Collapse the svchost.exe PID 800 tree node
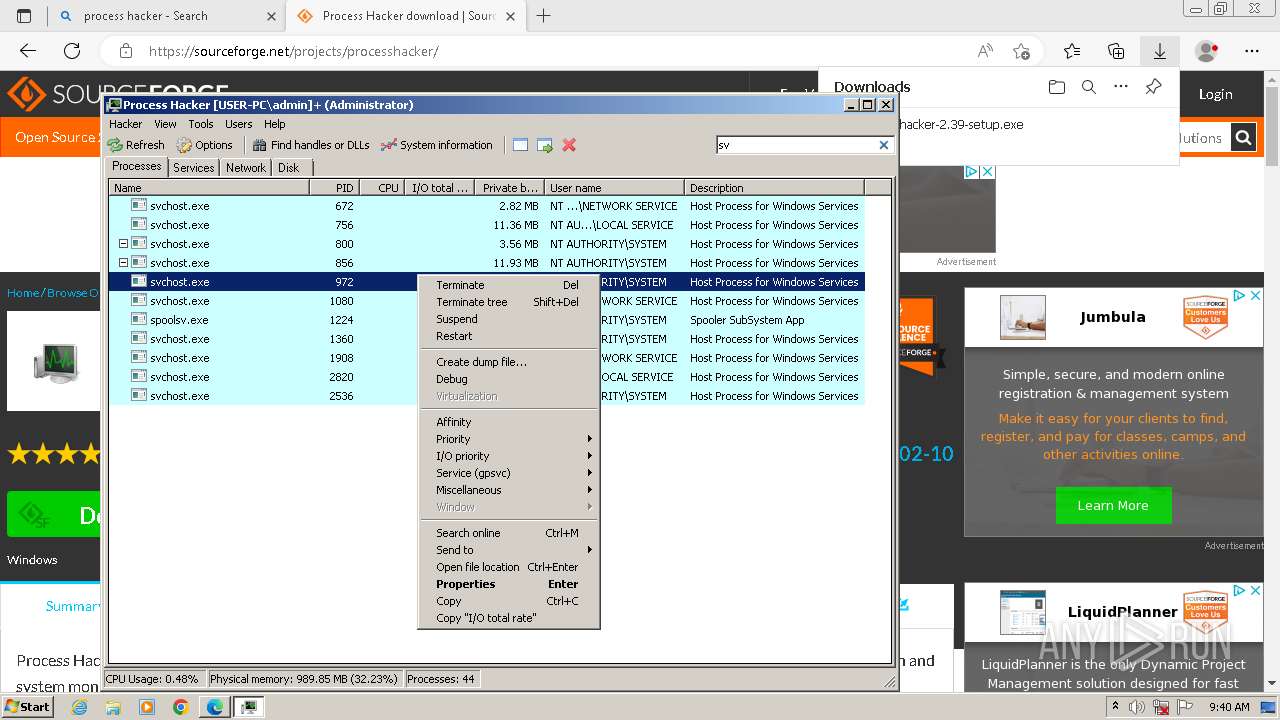The height and width of the screenshot is (720, 1280). click(x=123, y=244)
